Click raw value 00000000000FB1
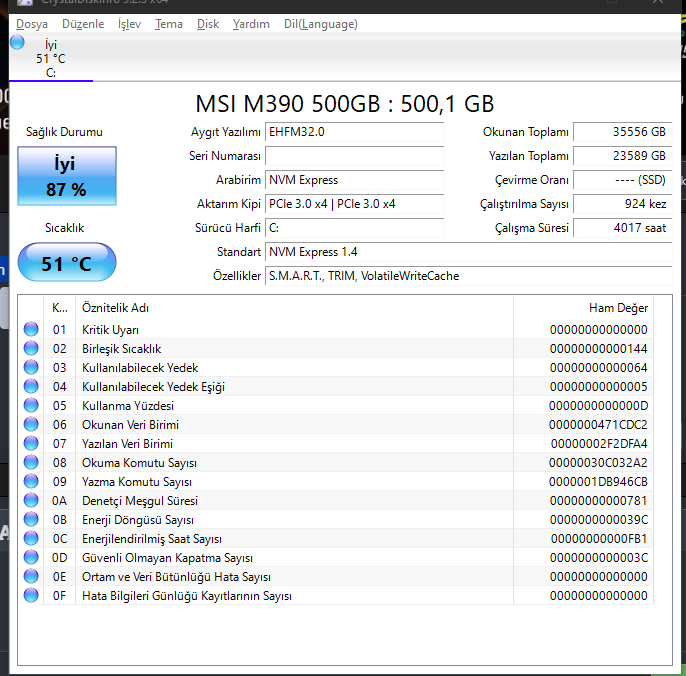Viewport: 686px width, 676px height. [x=599, y=539]
